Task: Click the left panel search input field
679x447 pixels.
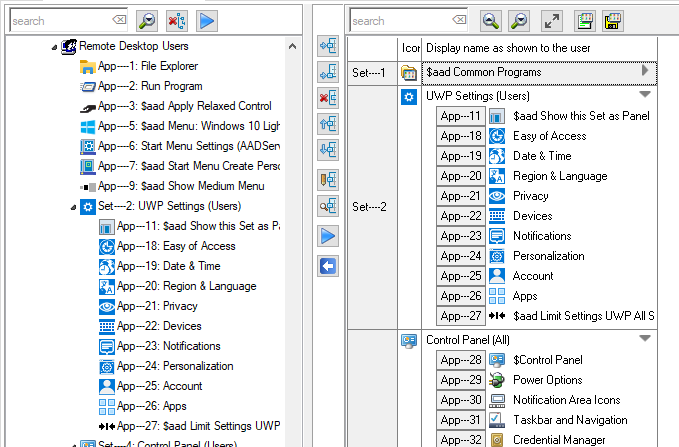Action: 58,20
